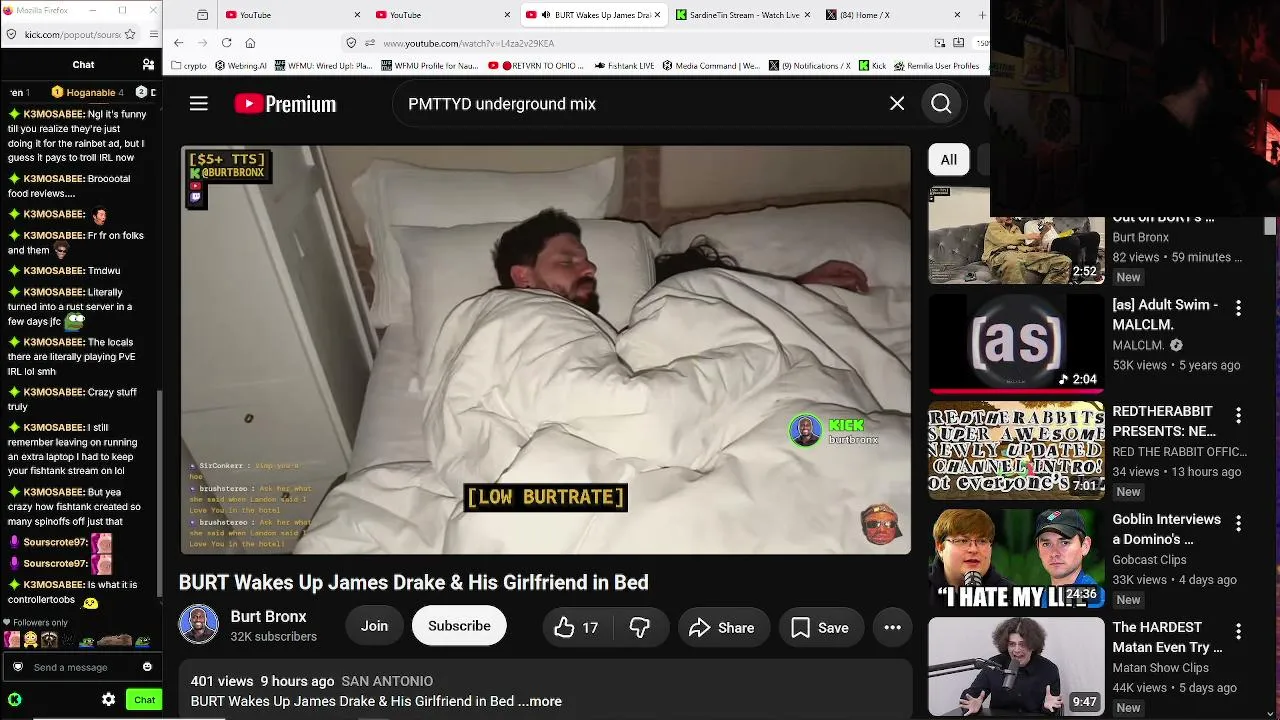Image resolution: width=1280 pixels, height=720 pixels.
Task: Go to YouTube Premium home logo
Action: (x=285, y=104)
